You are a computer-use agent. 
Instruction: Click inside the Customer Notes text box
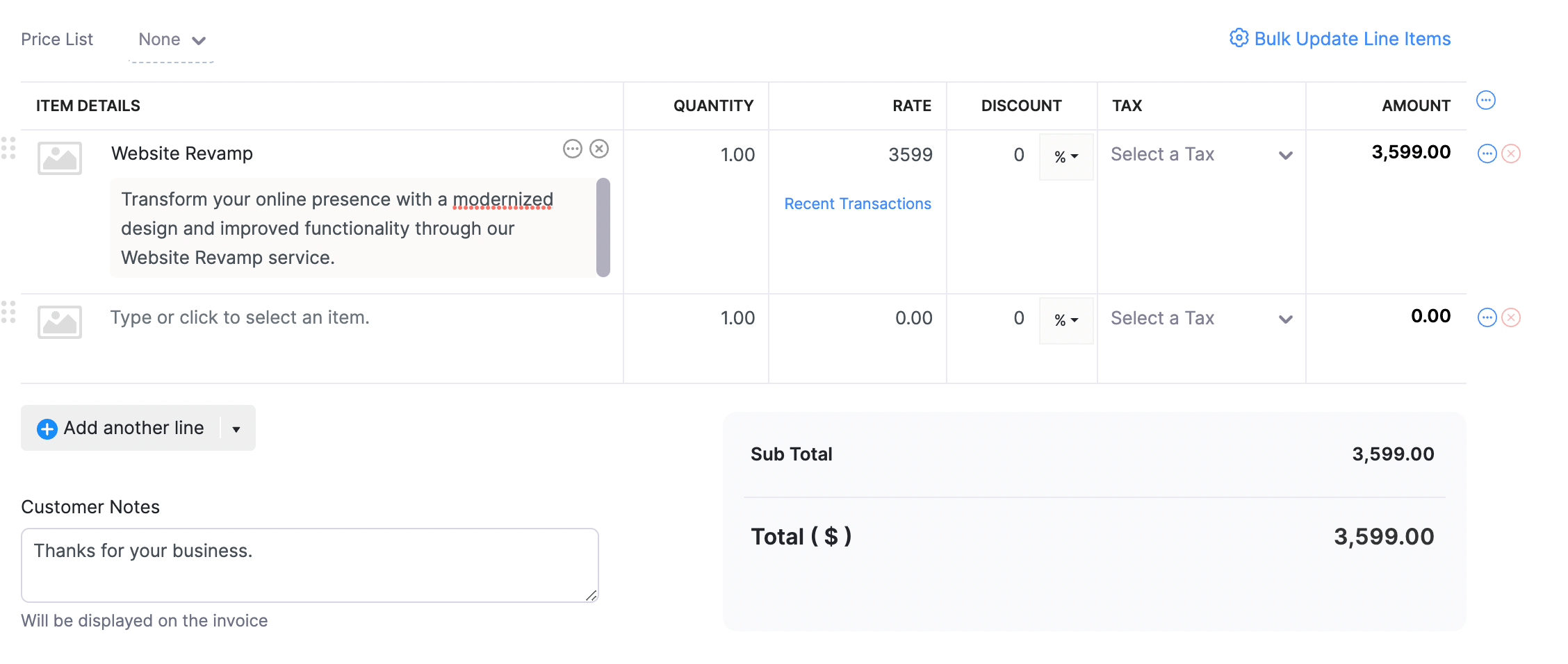[x=309, y=564]
